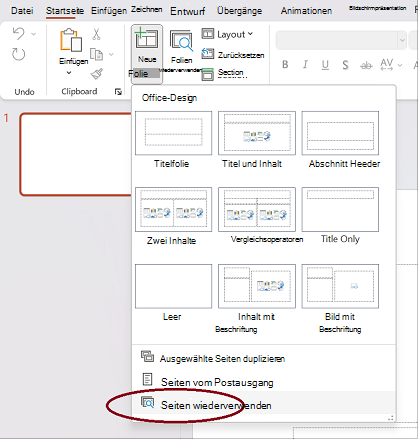Select the Title Only layout

(x=340, y=209)
